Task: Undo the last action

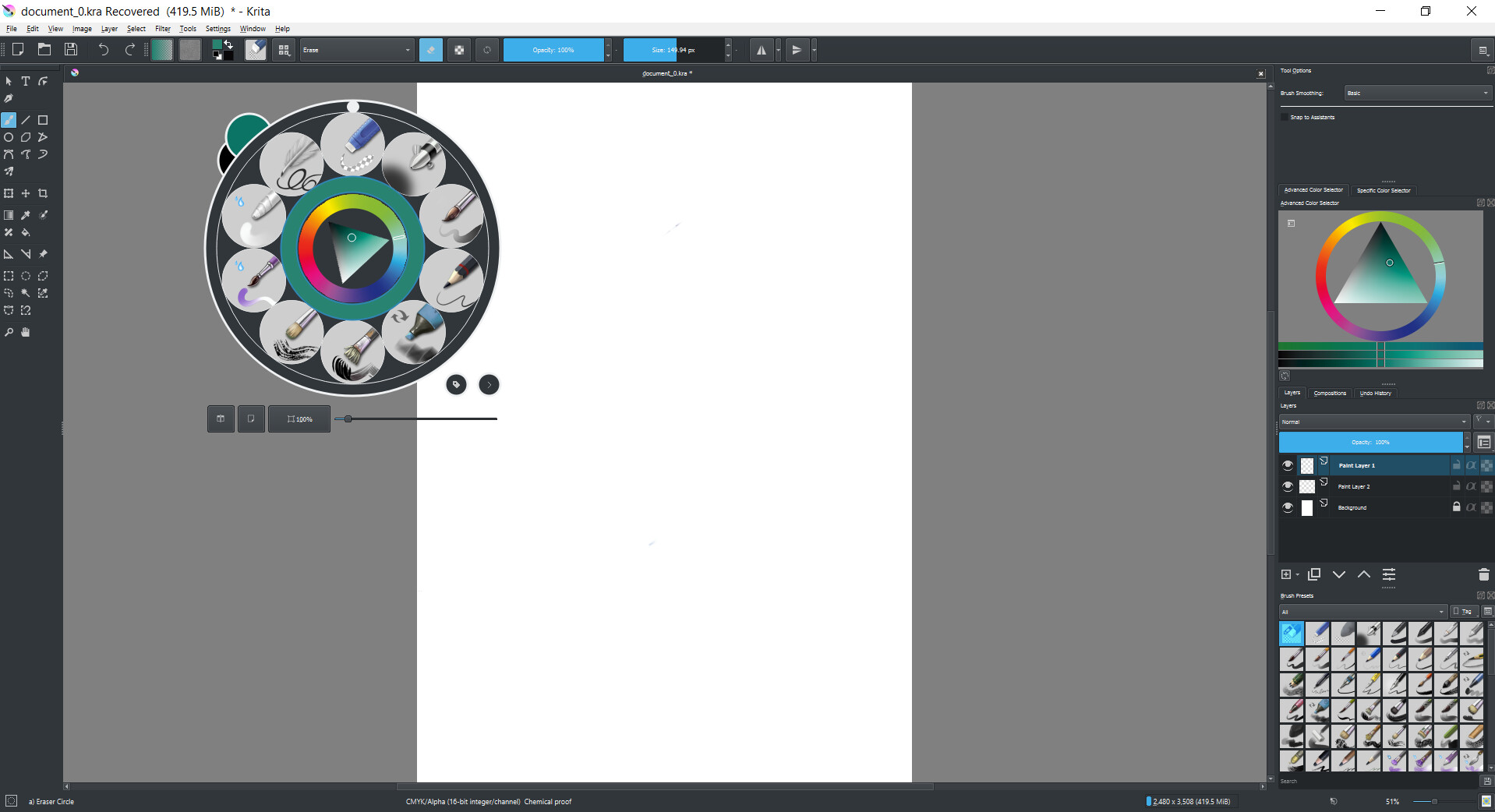Action: pos(104,50)
